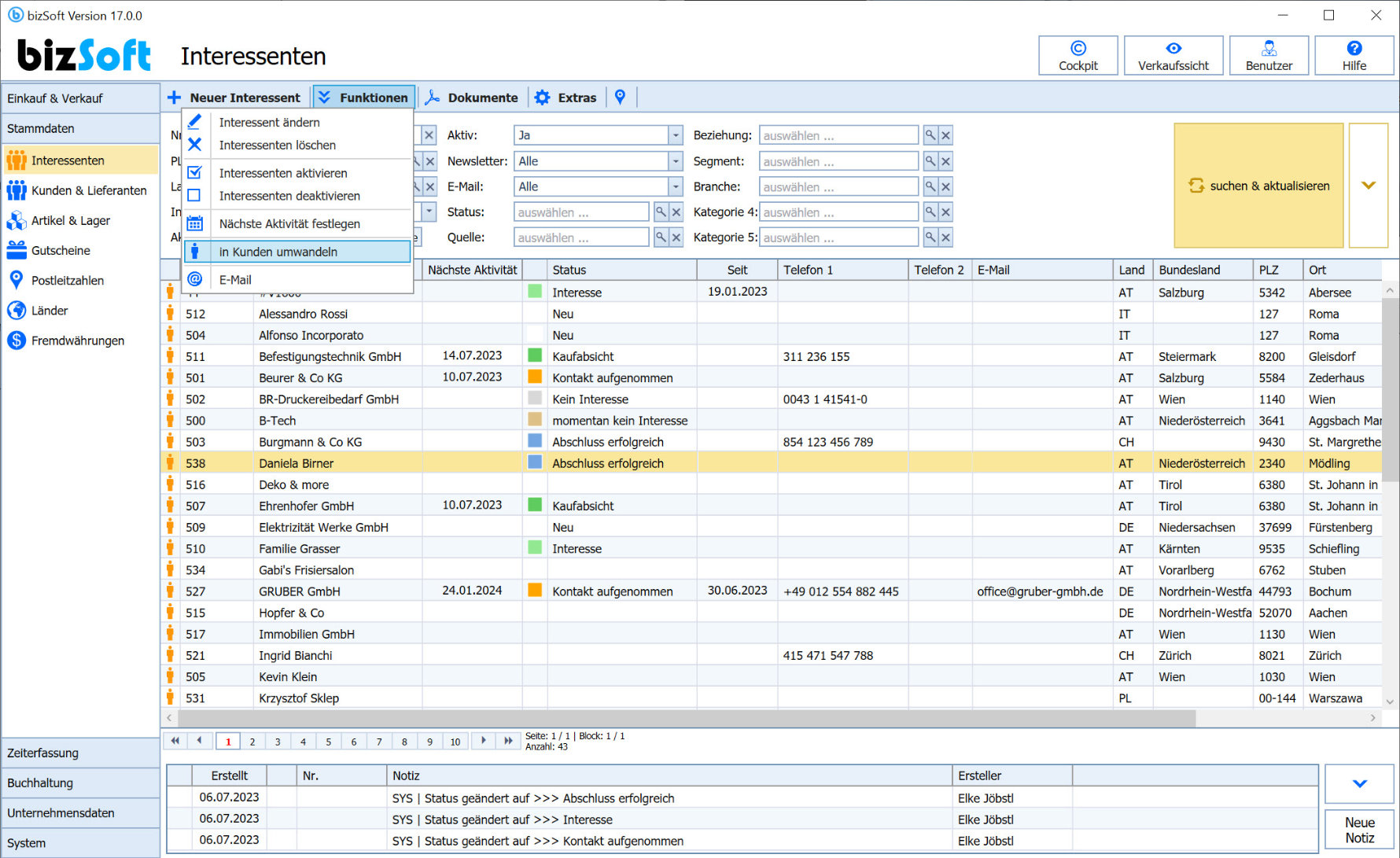Go to page 2 in pagination

click(x=252, y=741)
